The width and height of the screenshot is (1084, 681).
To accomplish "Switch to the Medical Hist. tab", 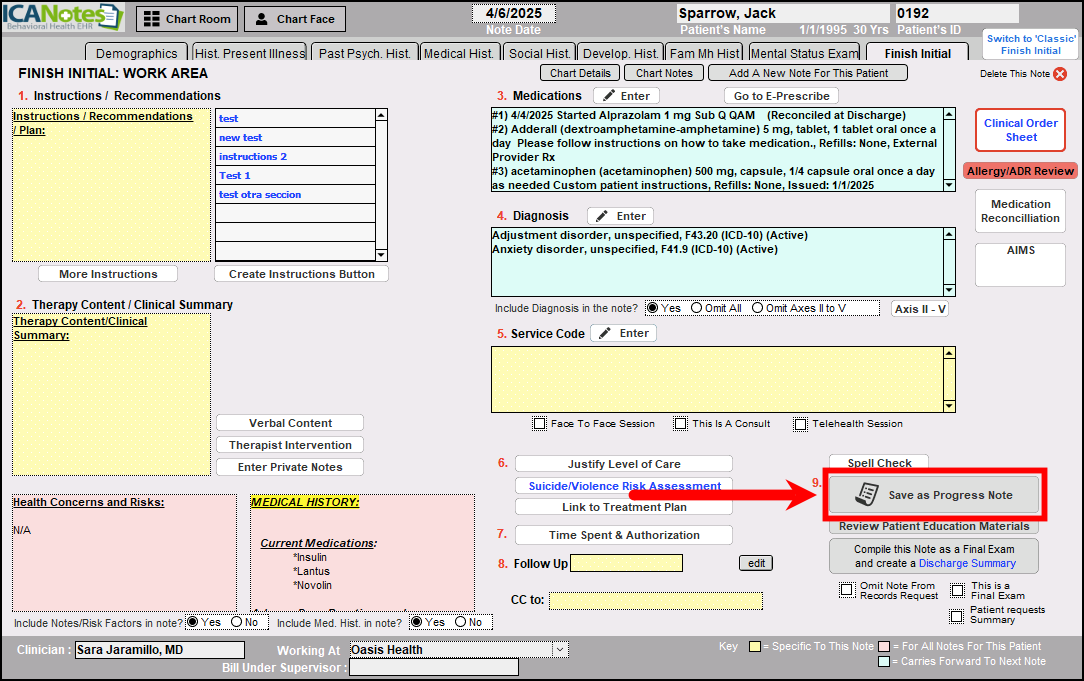I will (458, 54).
